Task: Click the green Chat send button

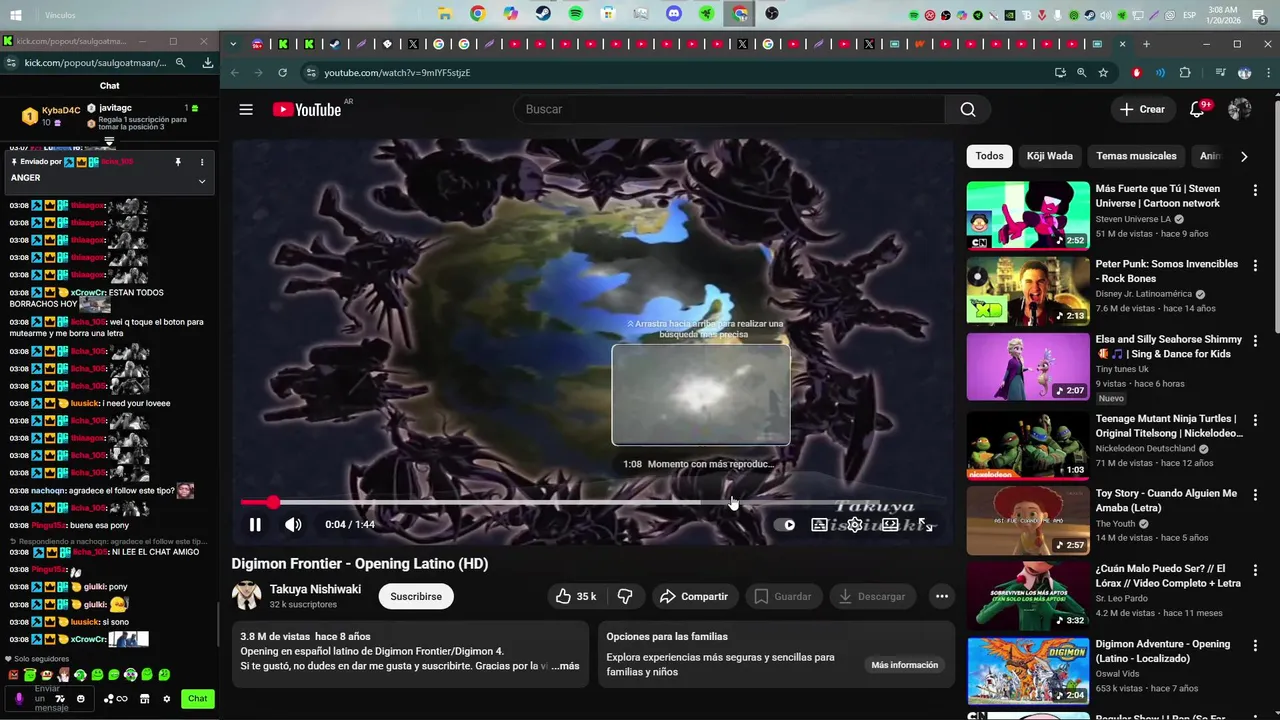Action: (x=198, y=699)
